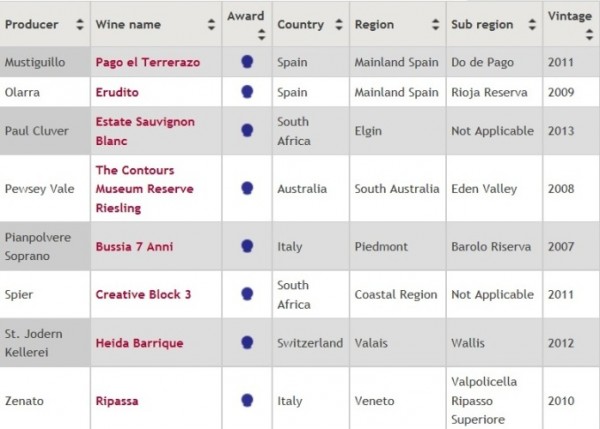Click the award medal icon in Erudito row
Viewport: 600px width, 429px height.
tap(247, 92)
